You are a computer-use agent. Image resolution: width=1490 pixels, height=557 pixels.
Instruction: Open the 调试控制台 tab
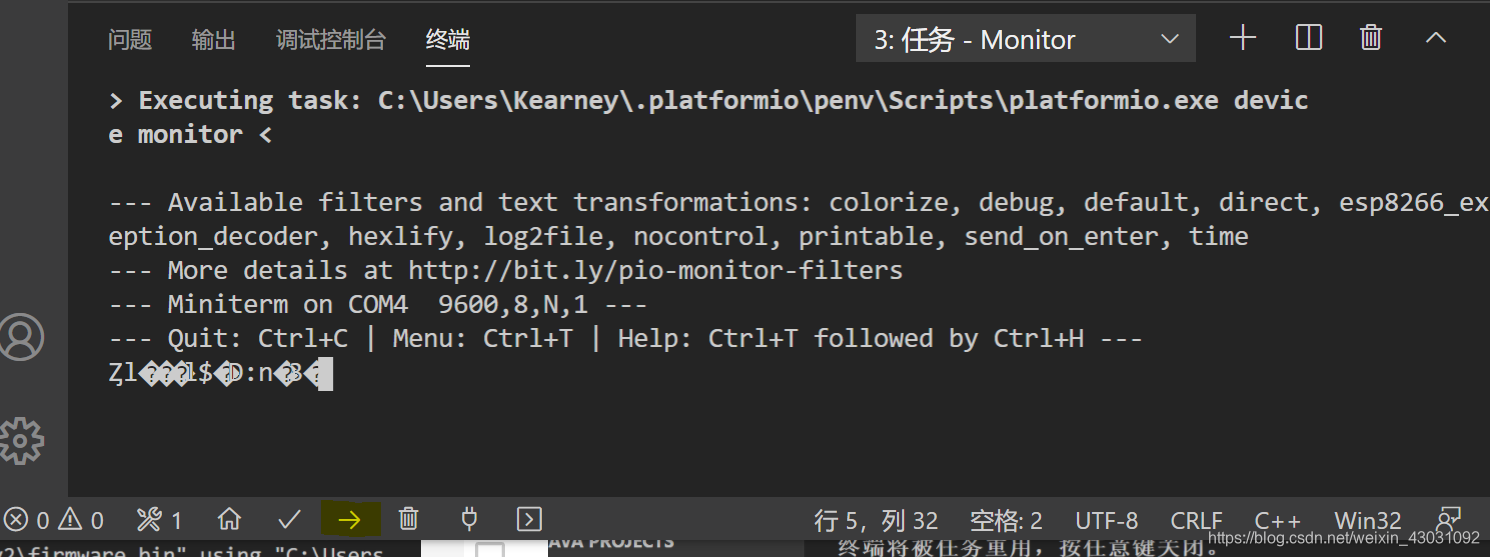[331, 40]
